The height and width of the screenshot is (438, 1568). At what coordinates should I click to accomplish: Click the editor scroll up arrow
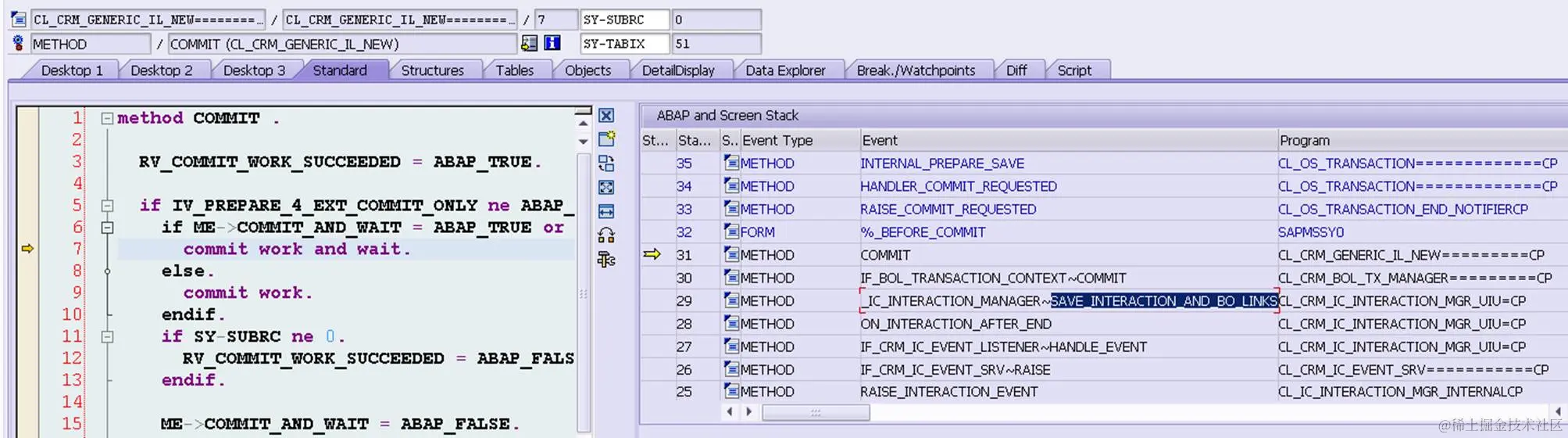[583, 124]
